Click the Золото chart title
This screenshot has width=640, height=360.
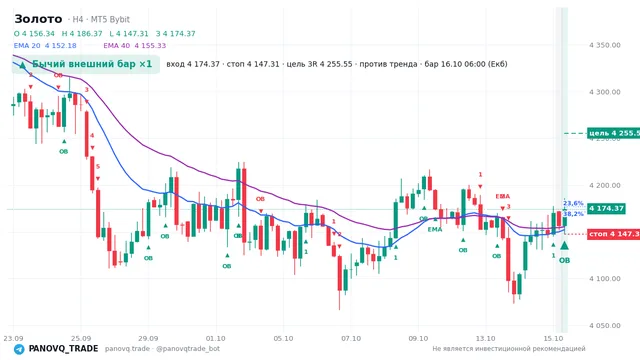pos(38,19)
